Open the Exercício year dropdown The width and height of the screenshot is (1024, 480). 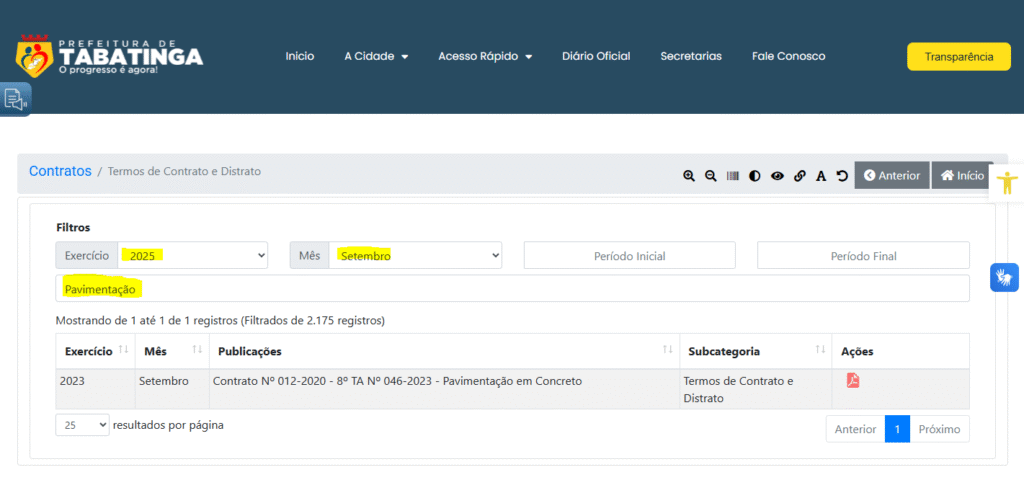(x=193, y=256)
